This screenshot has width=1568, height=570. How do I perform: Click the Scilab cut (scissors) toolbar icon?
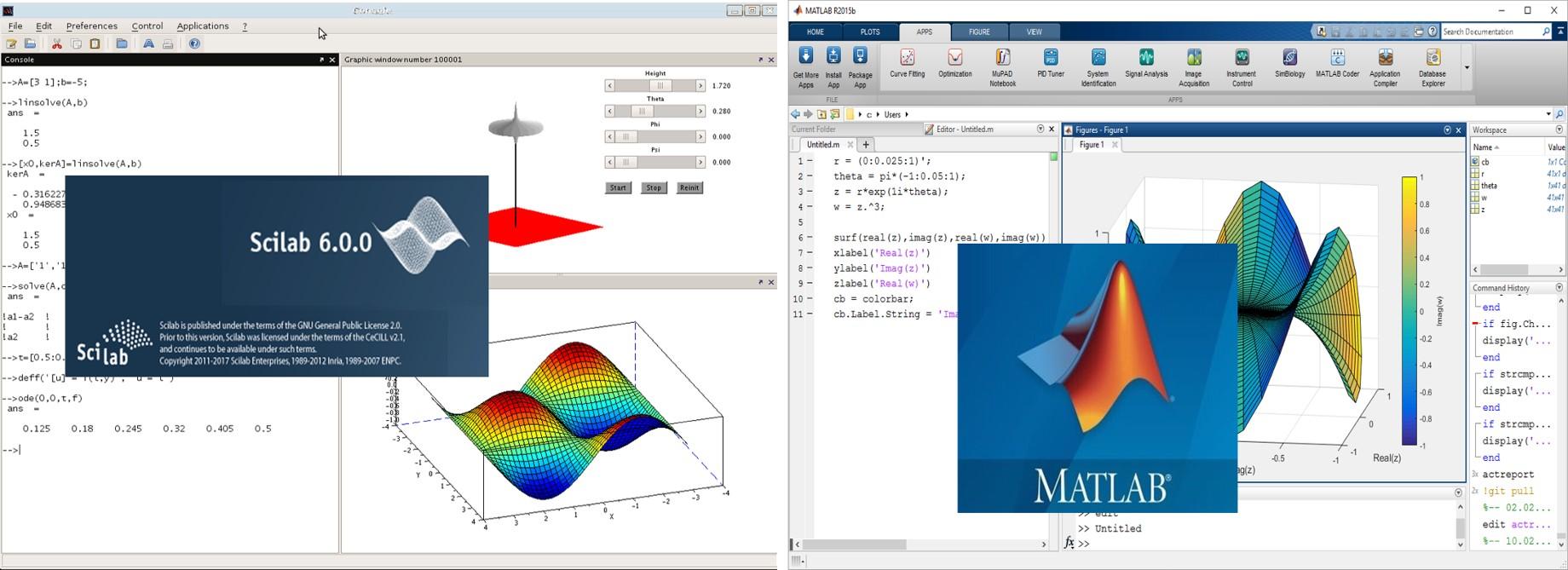[57, 43]
